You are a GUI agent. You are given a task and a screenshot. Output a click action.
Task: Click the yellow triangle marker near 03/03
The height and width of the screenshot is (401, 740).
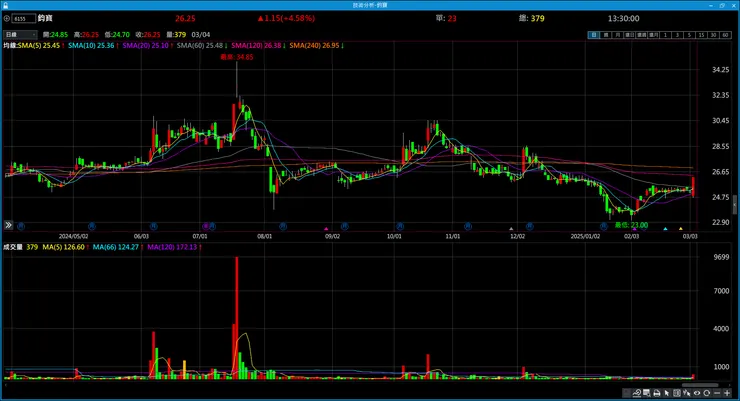681,229
